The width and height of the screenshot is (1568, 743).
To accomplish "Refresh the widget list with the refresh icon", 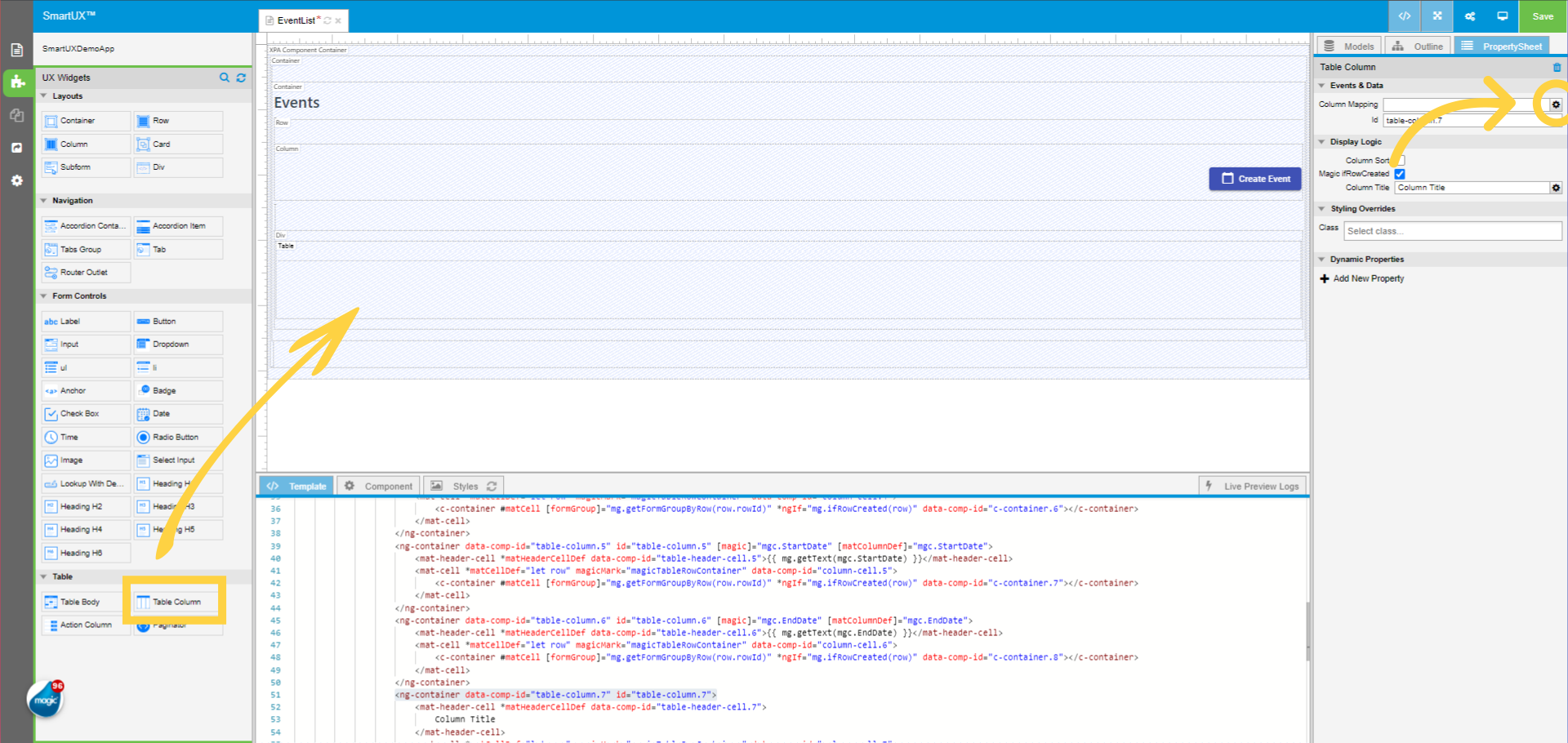I will coord(241,78).
